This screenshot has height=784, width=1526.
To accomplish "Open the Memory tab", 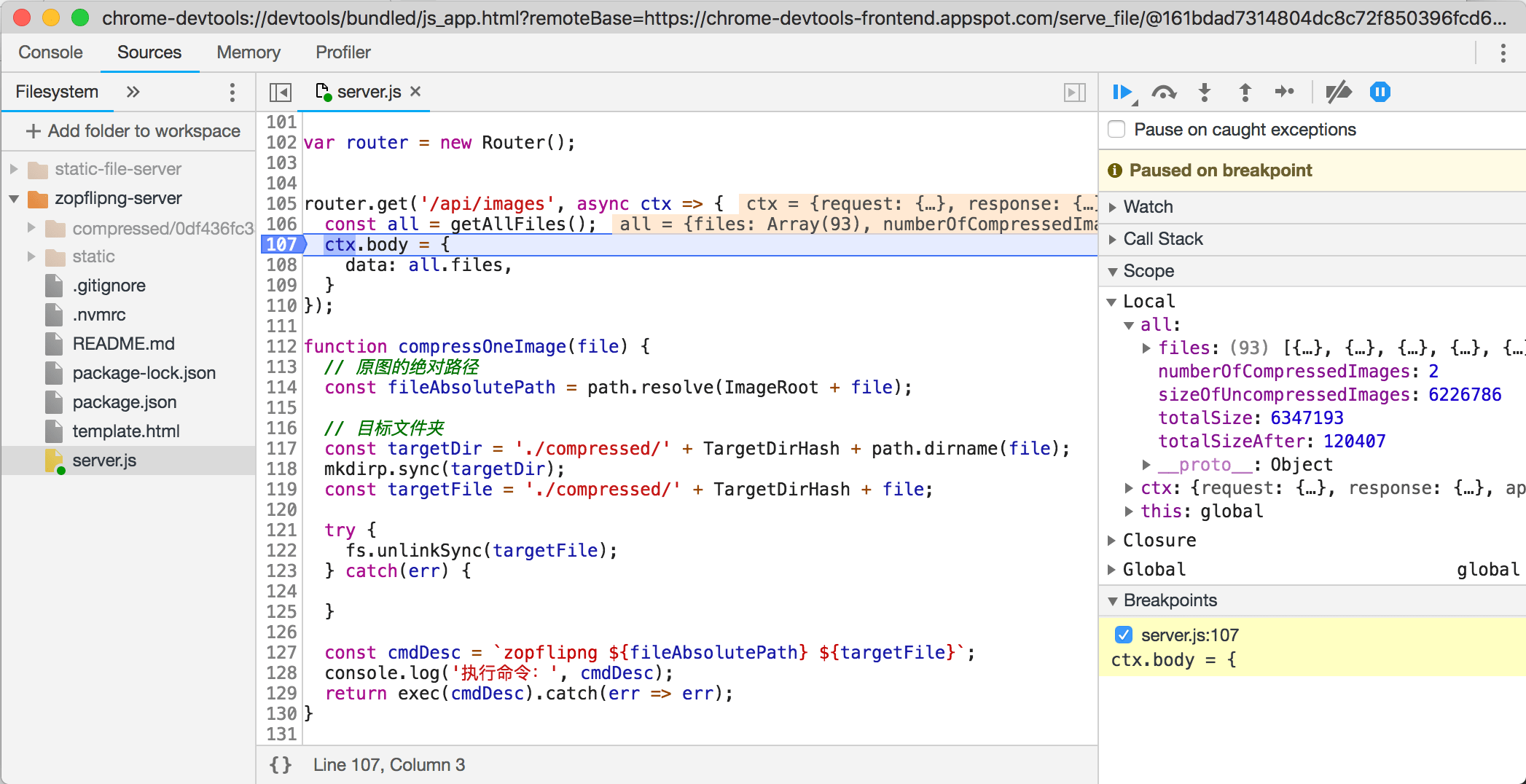I will point(248,52).
